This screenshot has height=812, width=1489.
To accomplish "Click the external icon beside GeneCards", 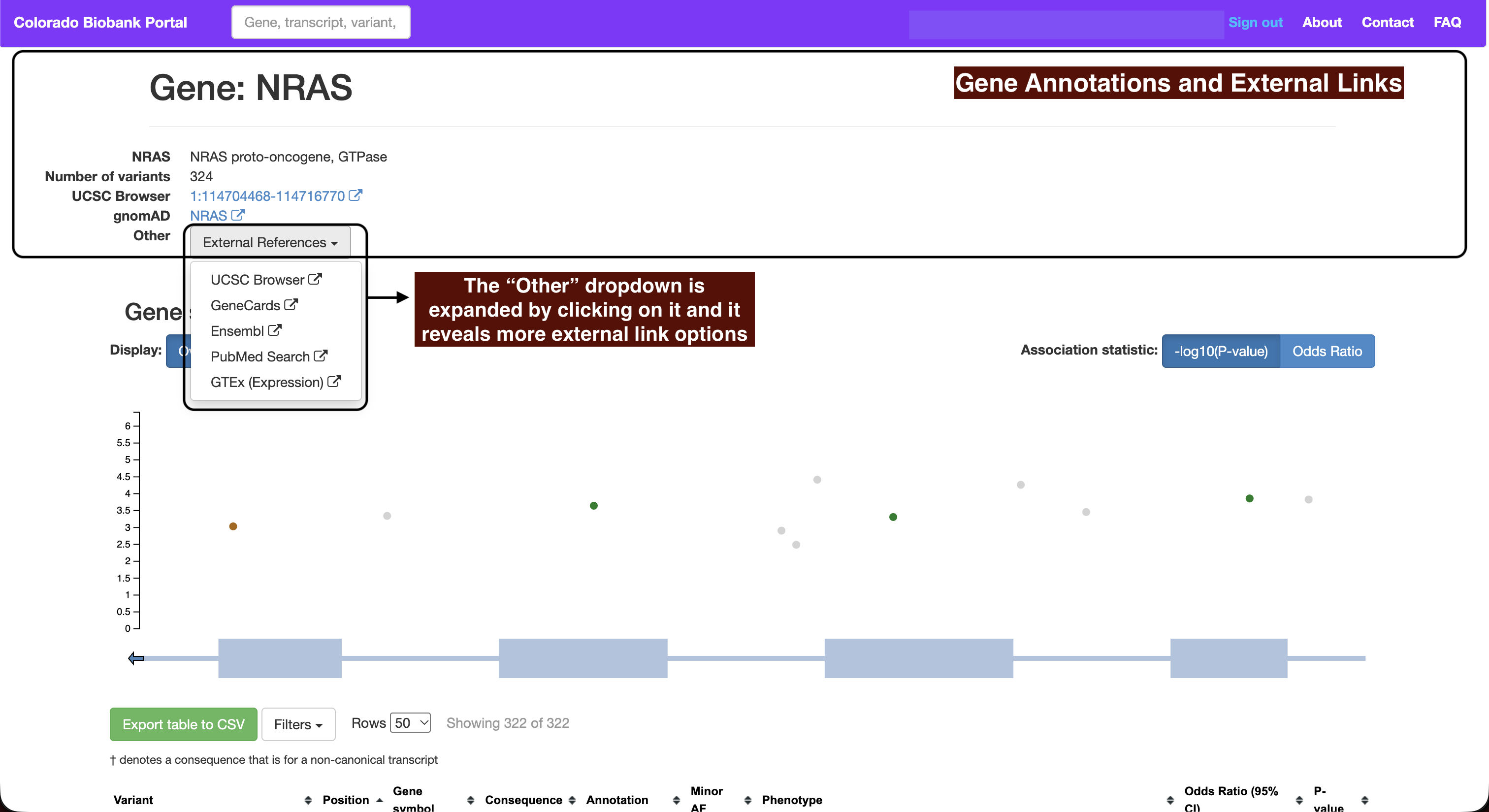I will coord(291,305).
